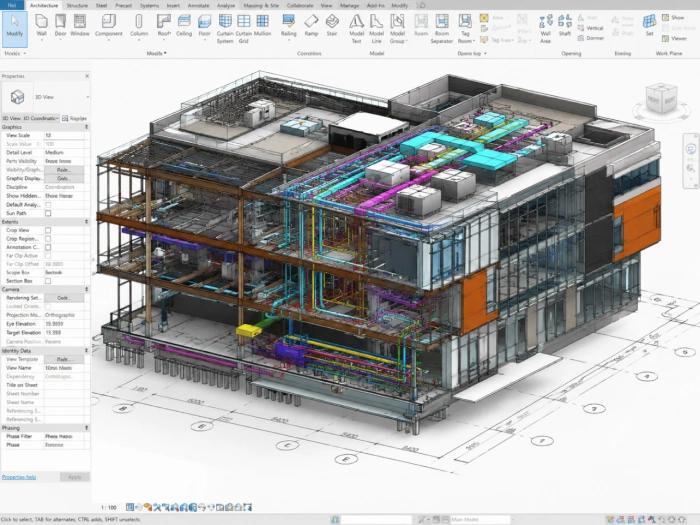Screen dimensions: 700x525
Task: Activate the Curtain Grid tool
Action: tap(244, 29)
